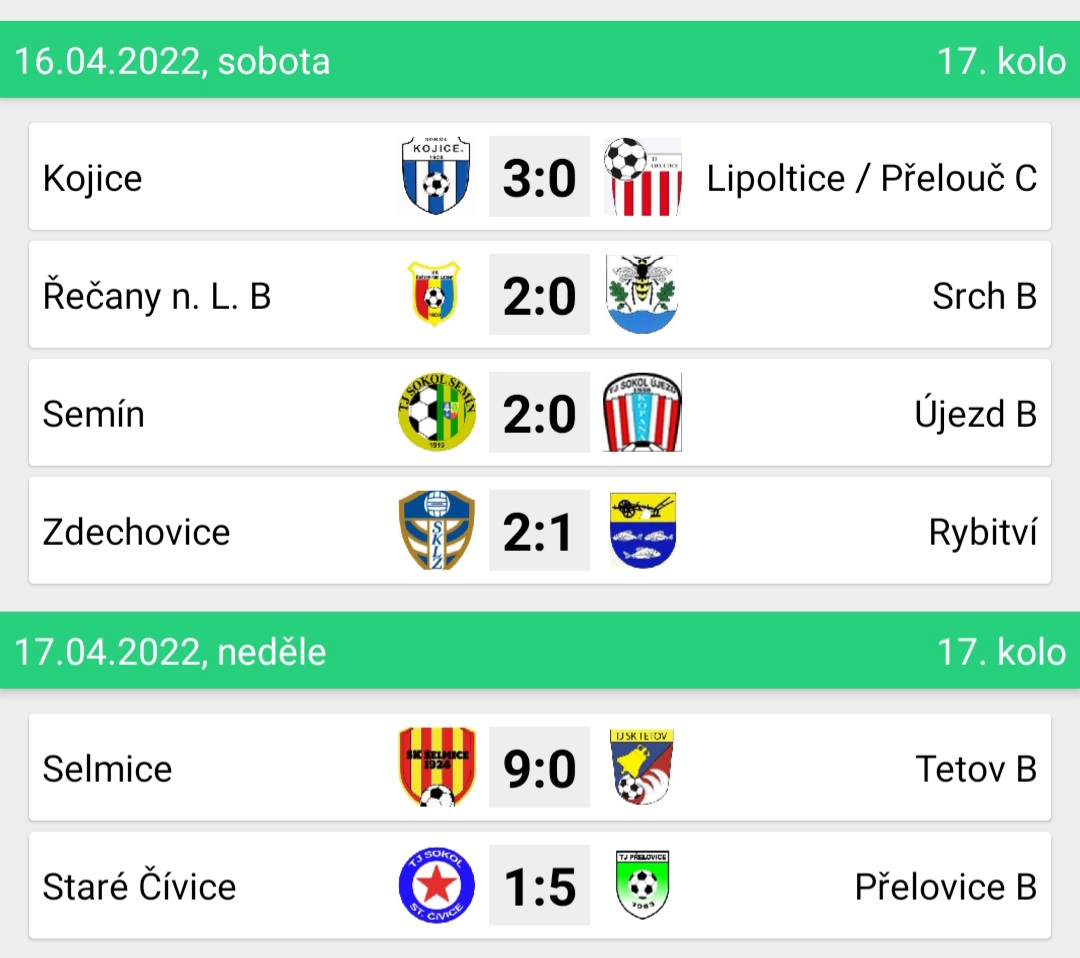Tap the 17.04.2022, neděle header bar
Viewport: 1080px width, 958px height.
[540, 651]
